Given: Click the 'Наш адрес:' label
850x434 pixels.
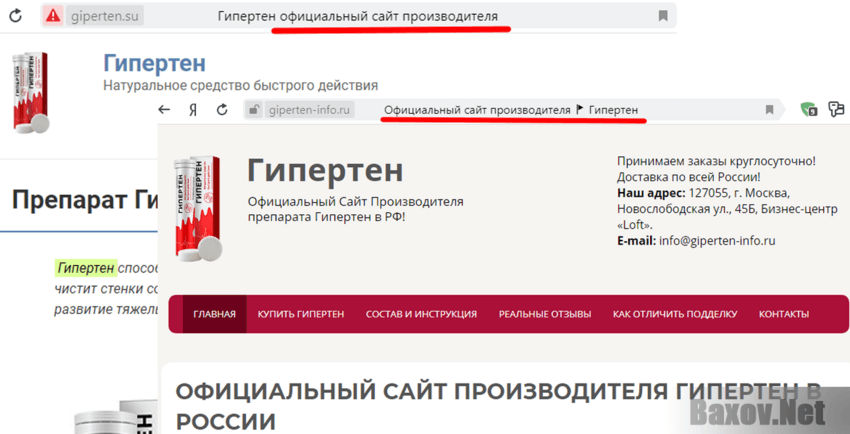Looking at the screenshot, I should pos(651,193).
